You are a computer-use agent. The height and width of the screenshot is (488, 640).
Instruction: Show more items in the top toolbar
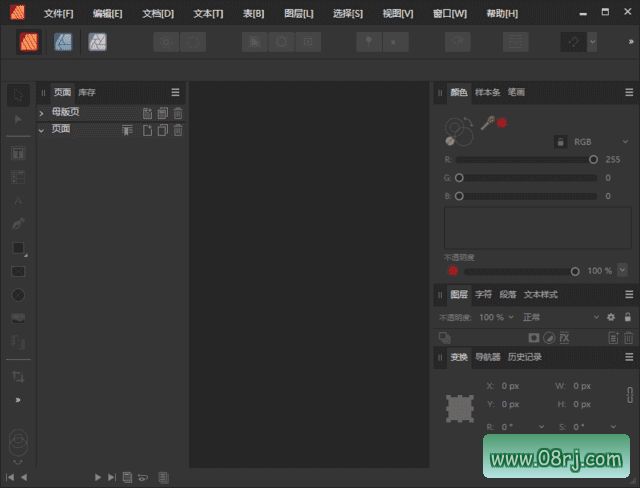tap(631, 42)
